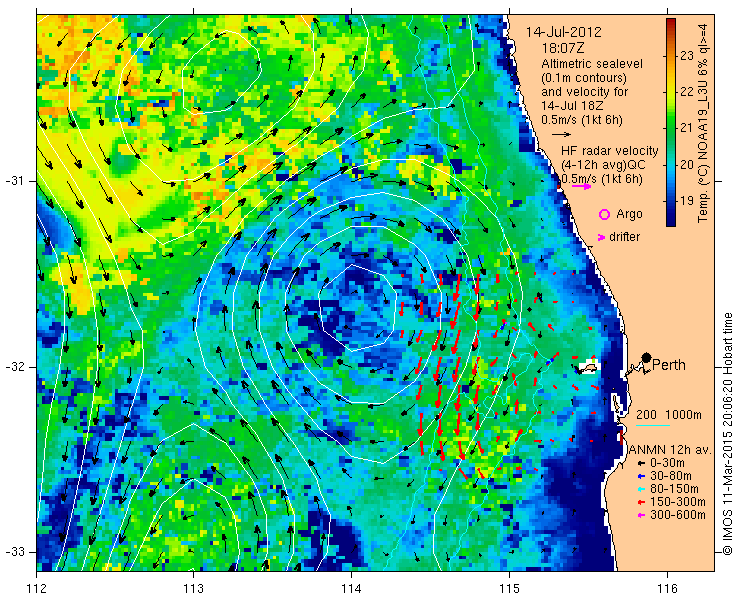Click the magenta Argo circle legend marker
This screenshot has width=740, height=600.
[604, 214]
